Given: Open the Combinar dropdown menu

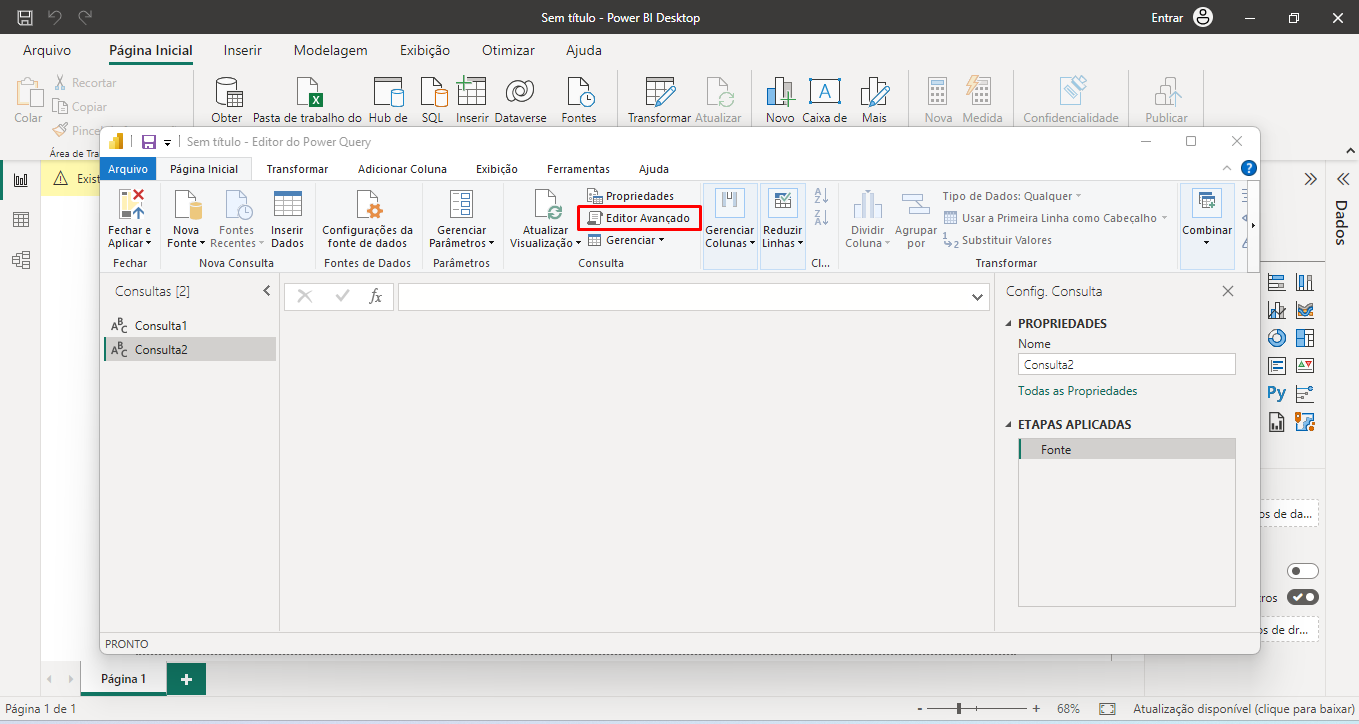Looking at the screenshot, I should 1207,230.
